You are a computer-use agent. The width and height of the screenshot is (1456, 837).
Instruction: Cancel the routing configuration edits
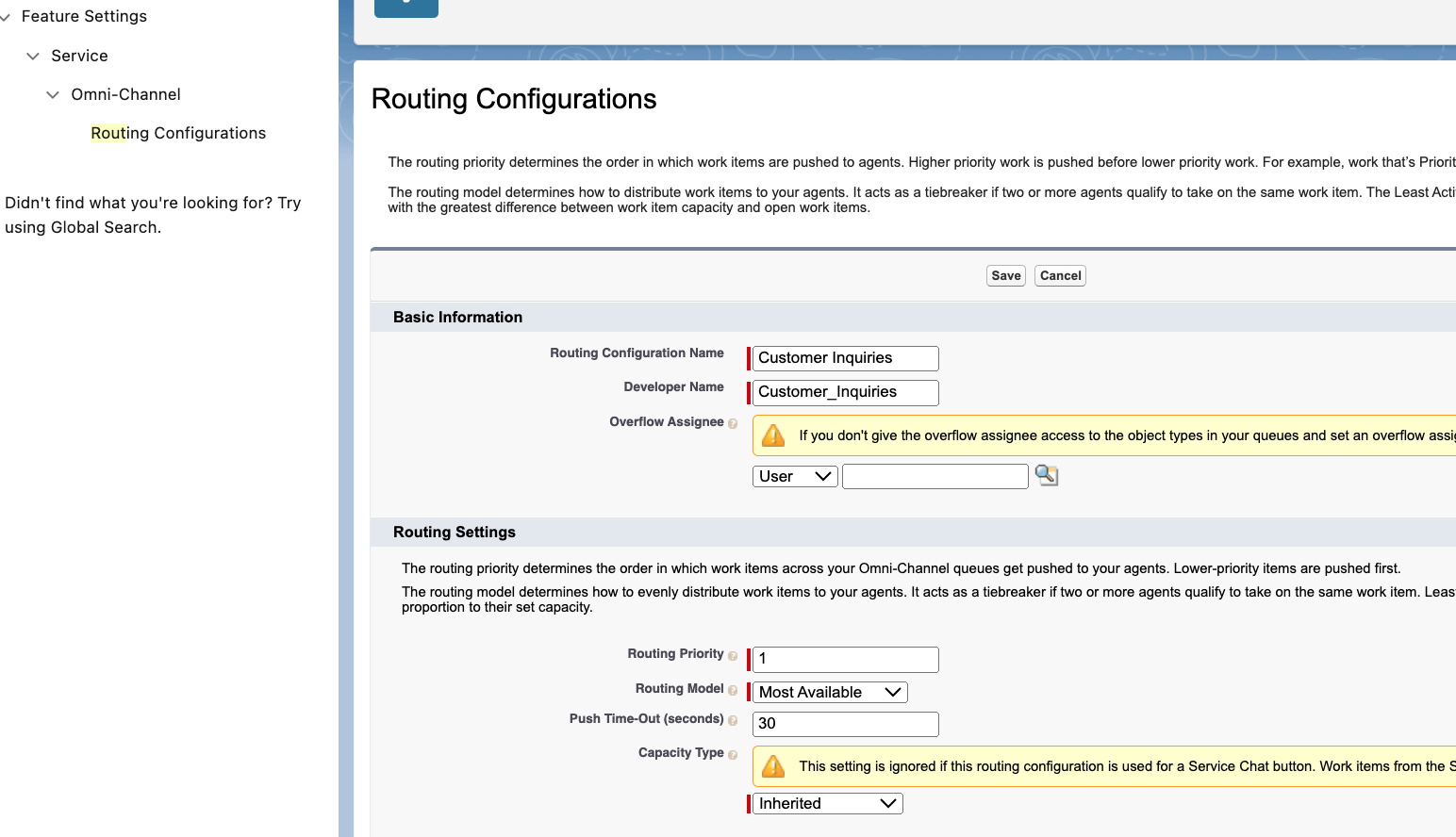tap(1059, 275)
